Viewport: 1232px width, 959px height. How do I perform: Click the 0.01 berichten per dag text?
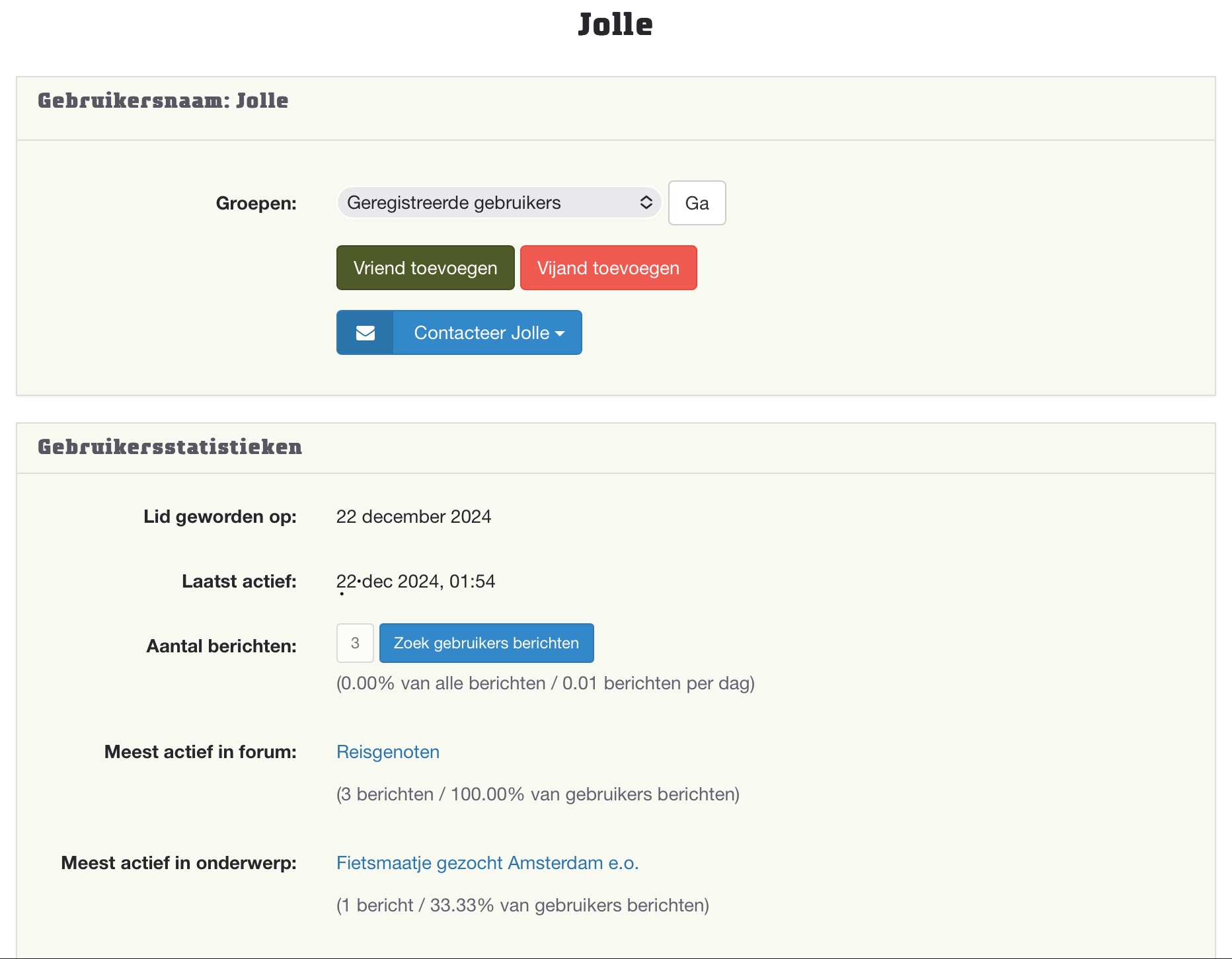pyautogui.click(x=658, y=683)
